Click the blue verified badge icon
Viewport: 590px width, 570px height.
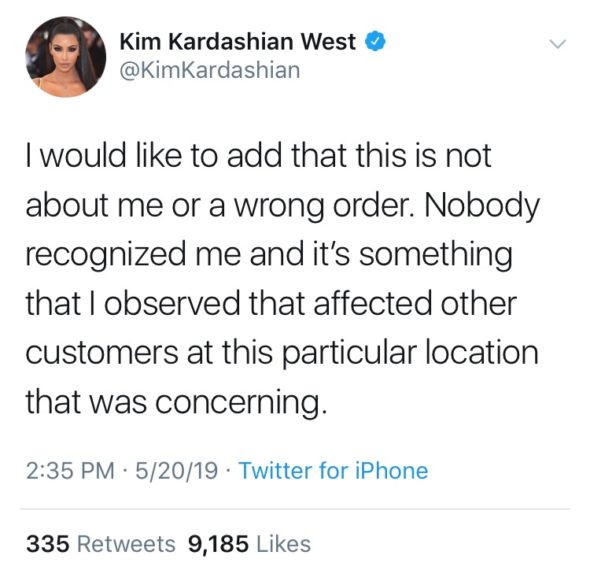click(x=375, y=41)
